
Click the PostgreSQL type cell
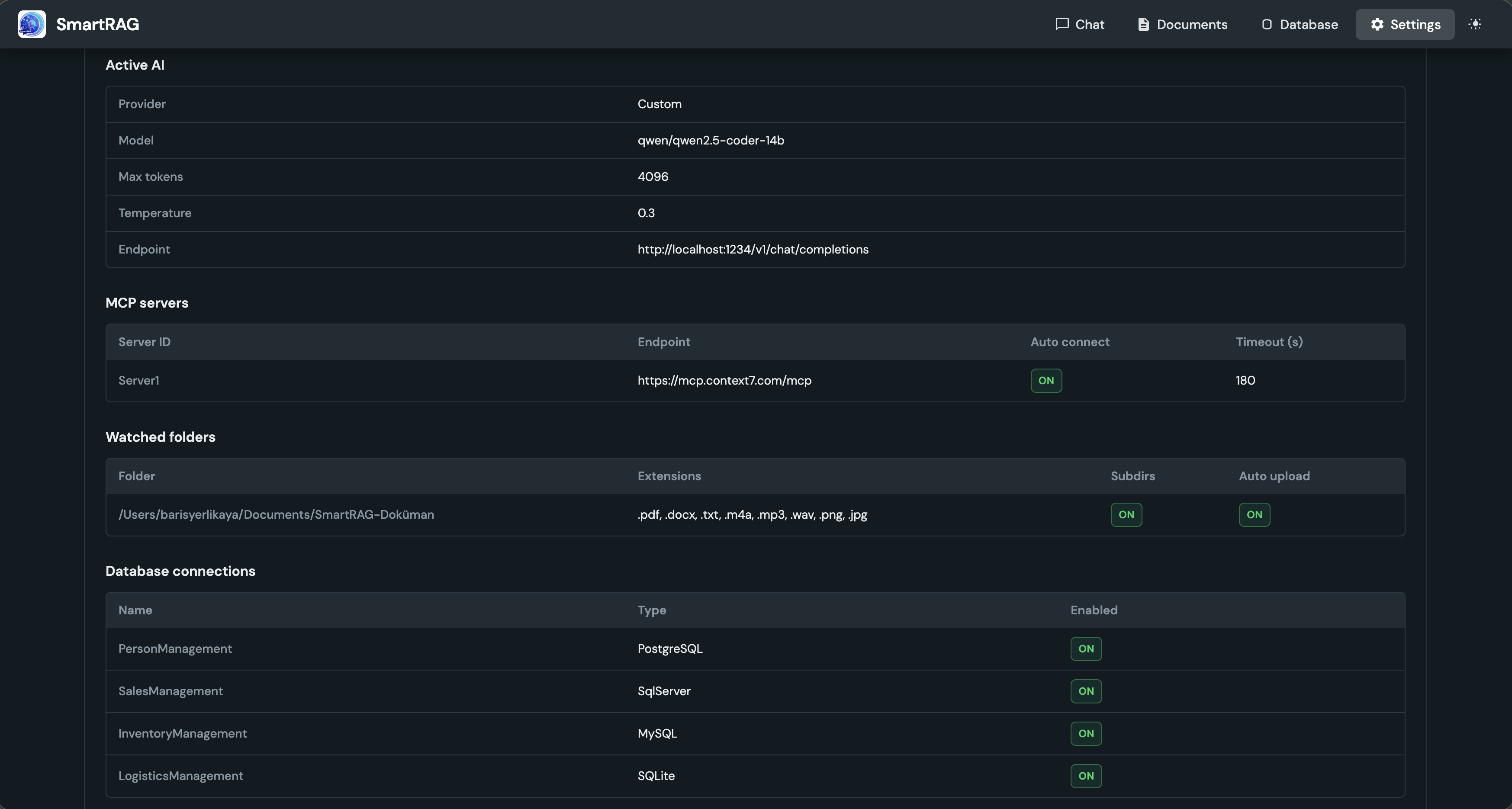pyautogui.click(x=670, y=649)
